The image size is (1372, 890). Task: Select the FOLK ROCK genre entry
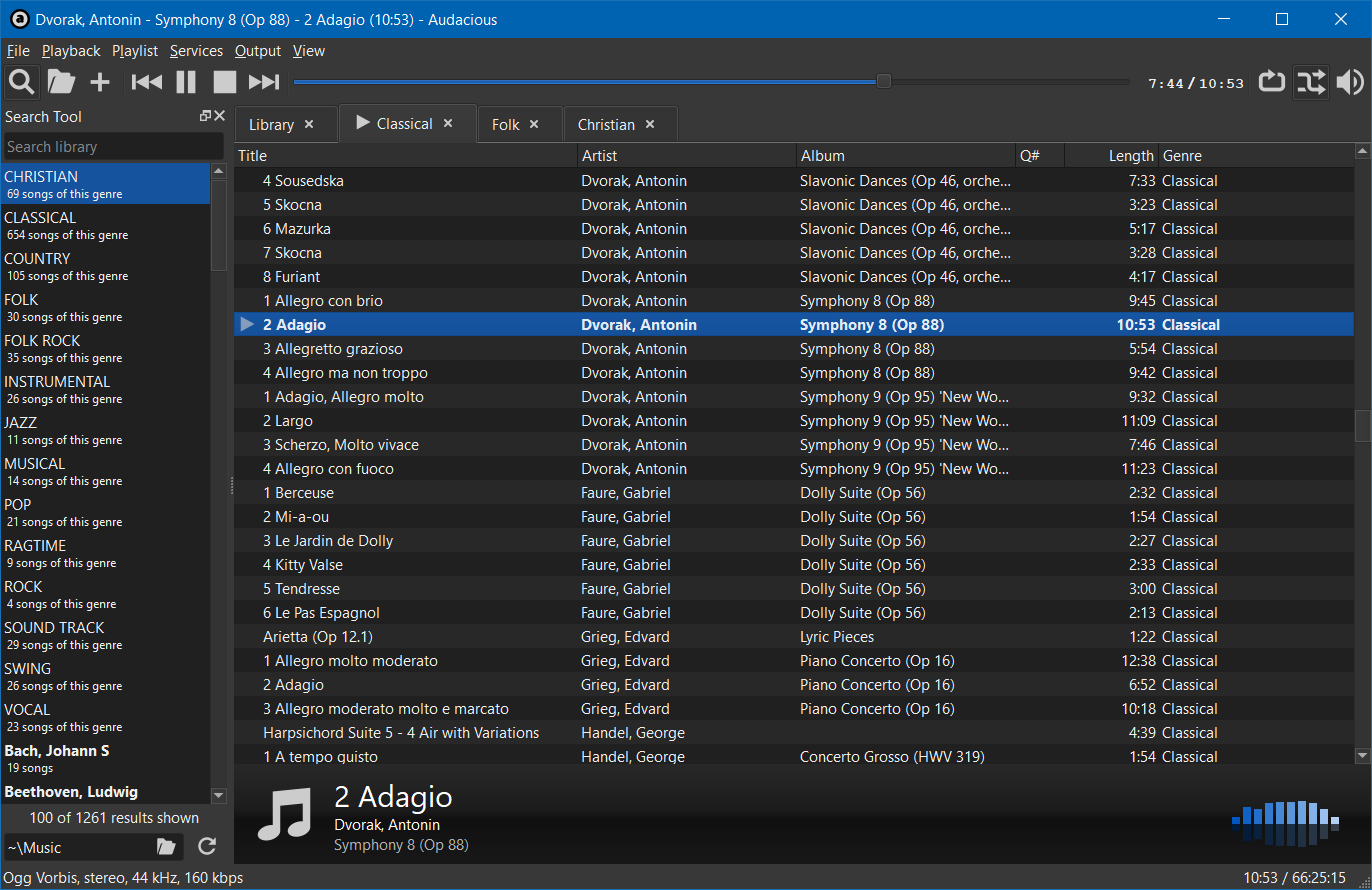[106, 348]
